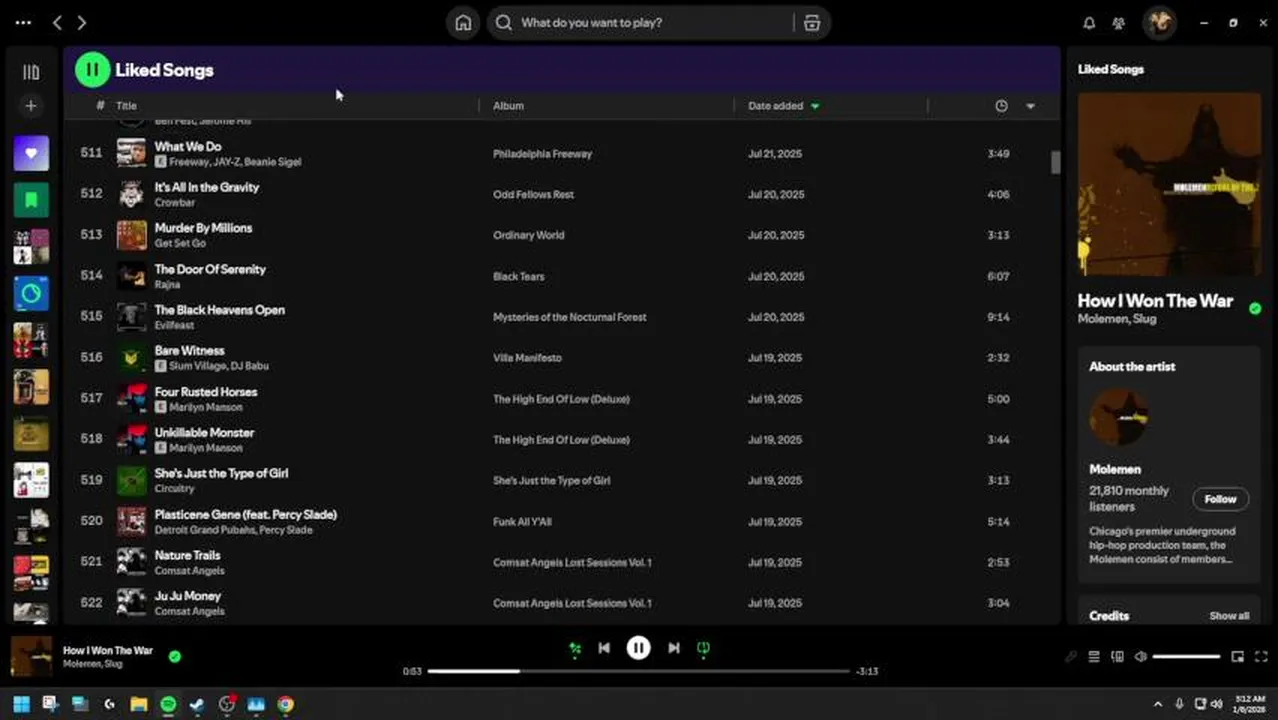Open File Explorer in the taskbar

[139, 704]
